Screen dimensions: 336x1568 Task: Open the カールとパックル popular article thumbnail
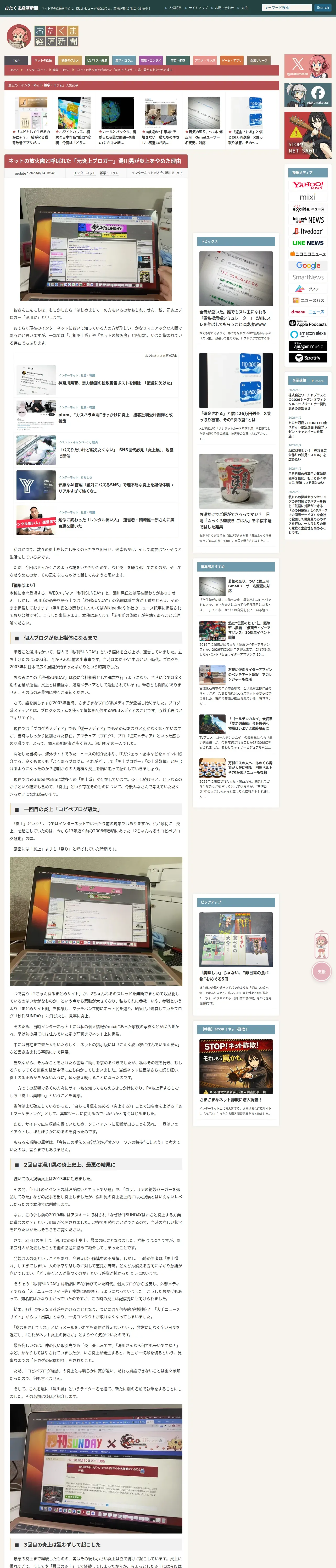click(x=118, y=113)
